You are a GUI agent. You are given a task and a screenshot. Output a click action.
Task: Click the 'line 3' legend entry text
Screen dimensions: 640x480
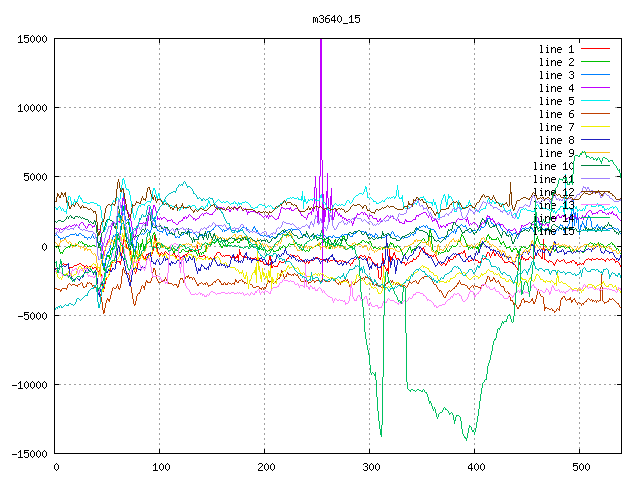coord(556,75)
